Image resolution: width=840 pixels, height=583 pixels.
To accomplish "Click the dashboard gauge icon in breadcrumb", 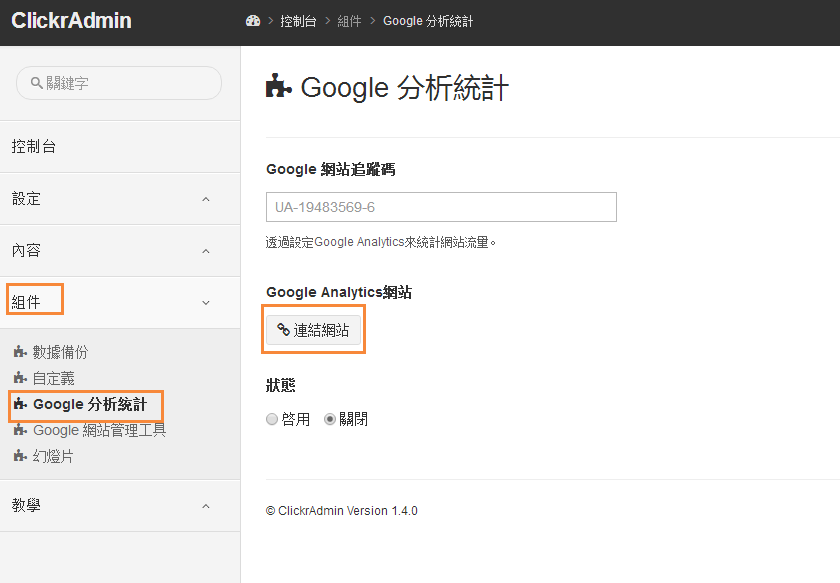I will (x=253, y=21).
